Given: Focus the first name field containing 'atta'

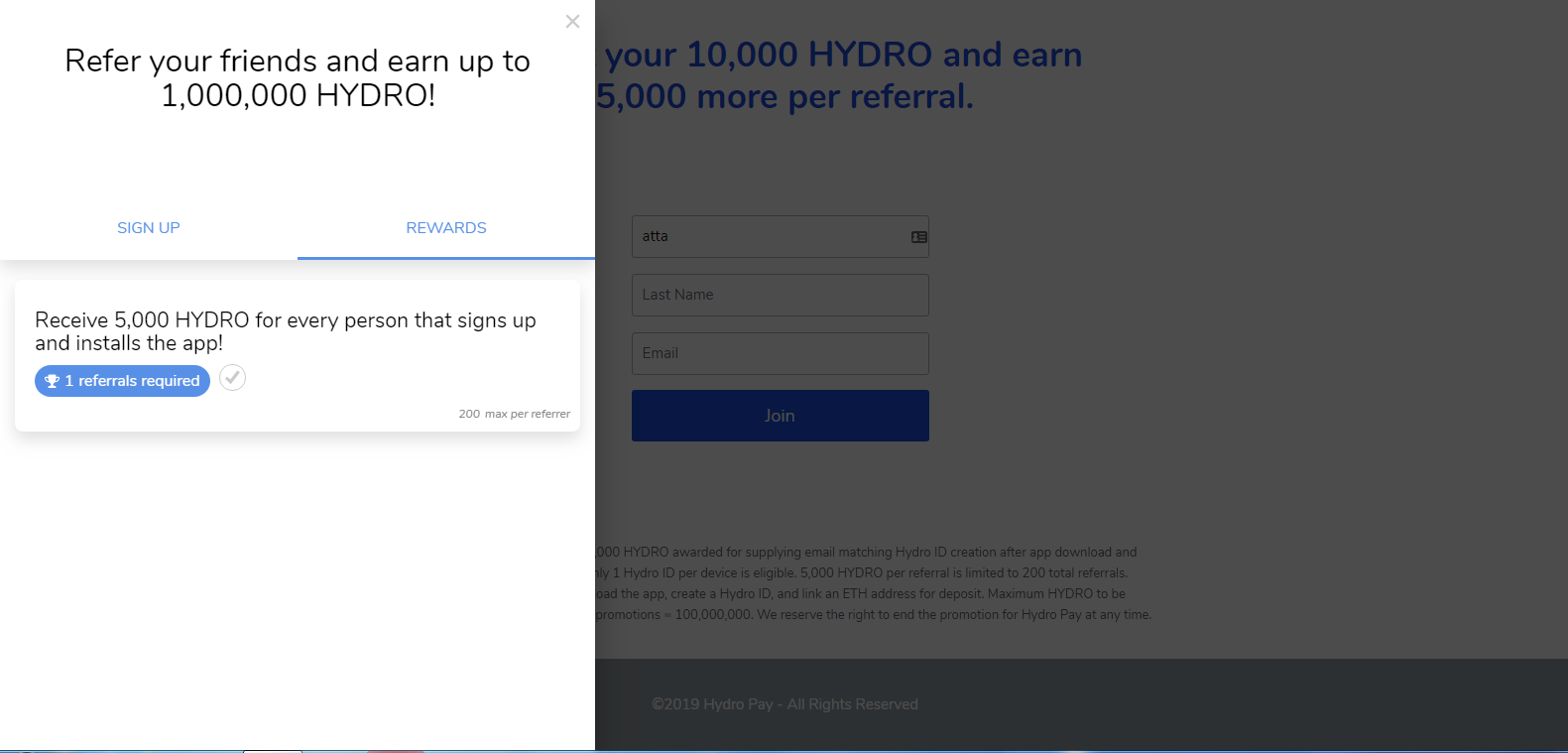Looking at the screenshot, I should [781, 237].
